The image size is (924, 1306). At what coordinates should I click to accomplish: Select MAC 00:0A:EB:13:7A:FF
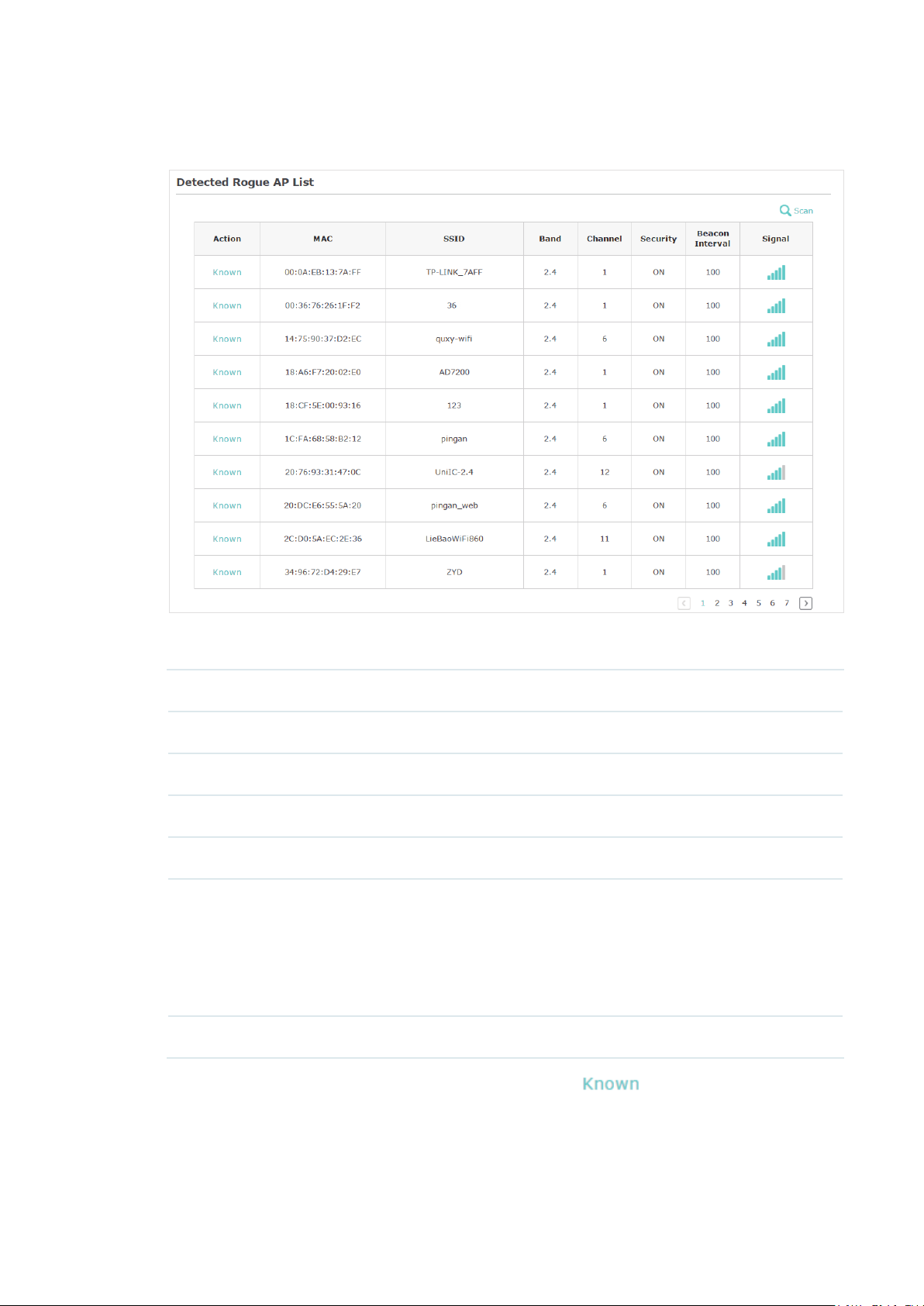(x=322, y=272)
